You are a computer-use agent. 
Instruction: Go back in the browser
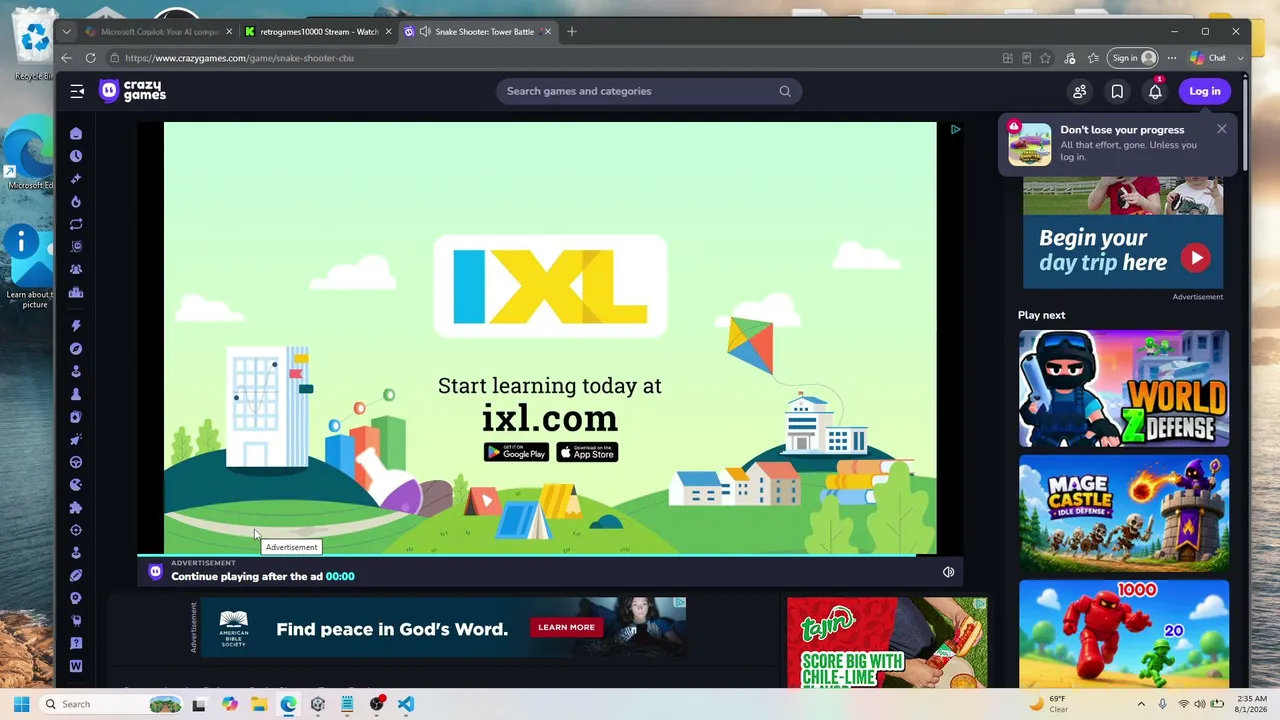click(x=66, y=58)
